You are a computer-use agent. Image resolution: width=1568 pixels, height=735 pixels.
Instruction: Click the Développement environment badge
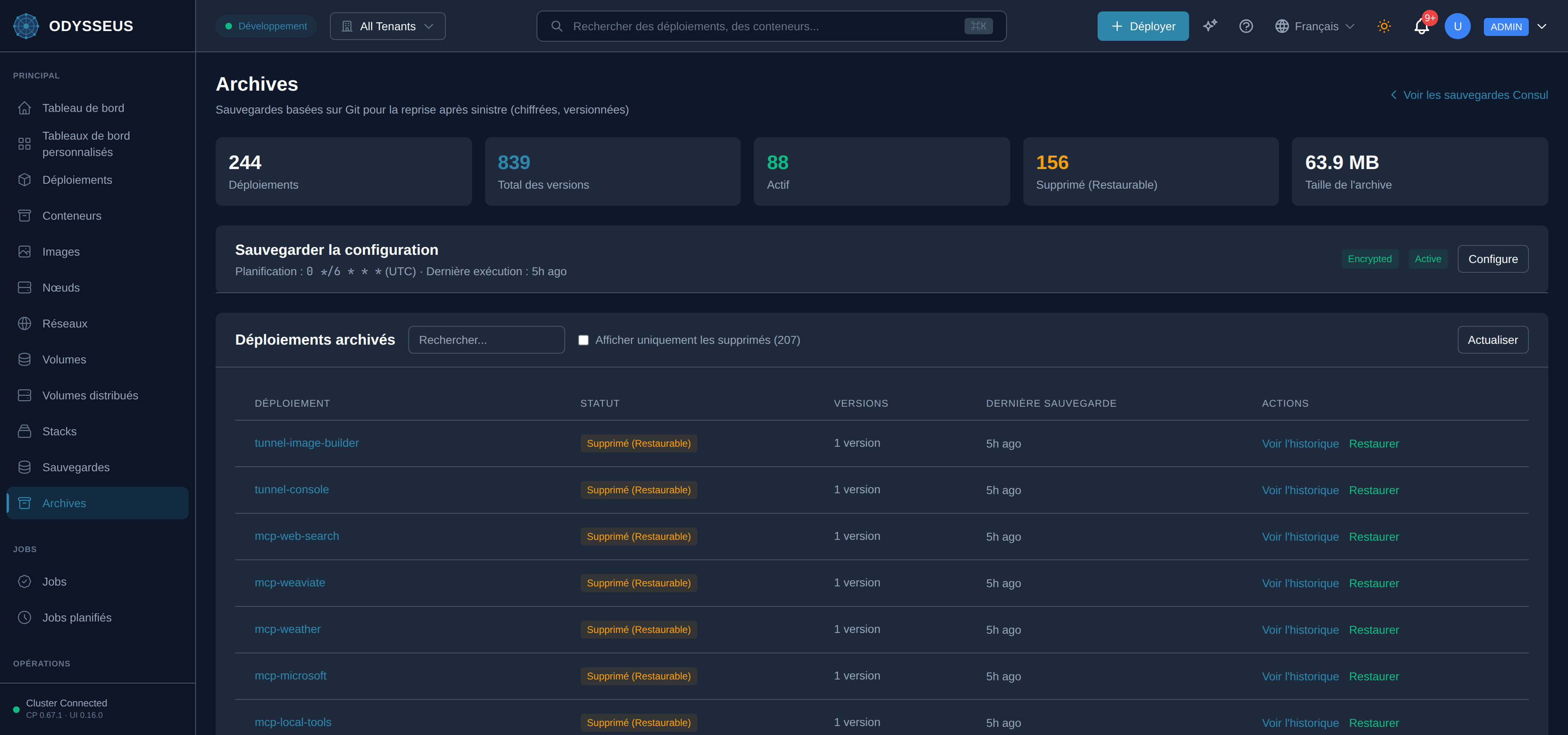266,26
